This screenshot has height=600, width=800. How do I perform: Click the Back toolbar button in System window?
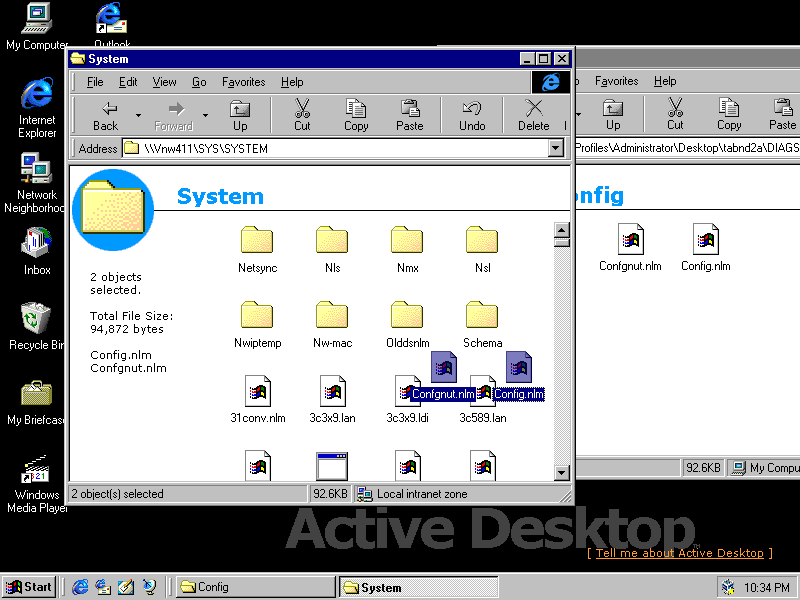(x=106, y=116)
